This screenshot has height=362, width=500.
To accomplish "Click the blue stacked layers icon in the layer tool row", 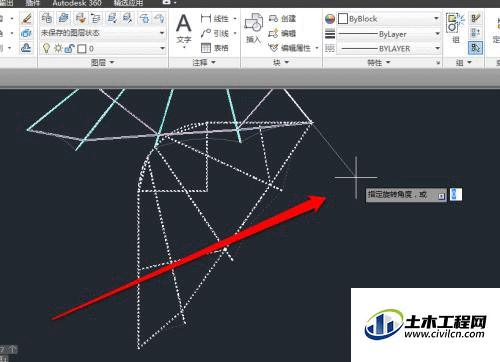I will click(x=63, y=18).
